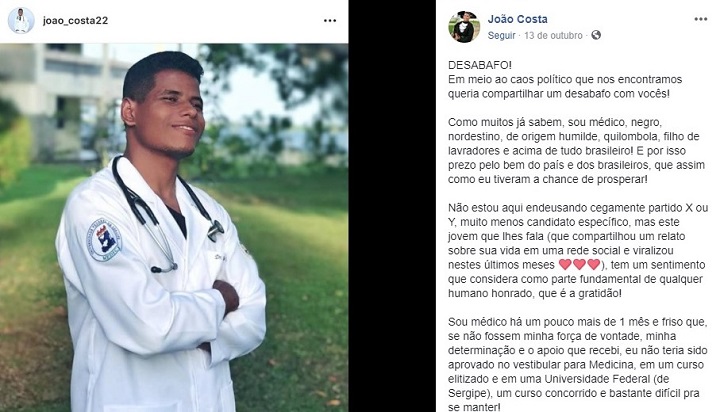Click the globe public-privacy icon
Viewport: 720px width, 412px height.
pos(596,35)
